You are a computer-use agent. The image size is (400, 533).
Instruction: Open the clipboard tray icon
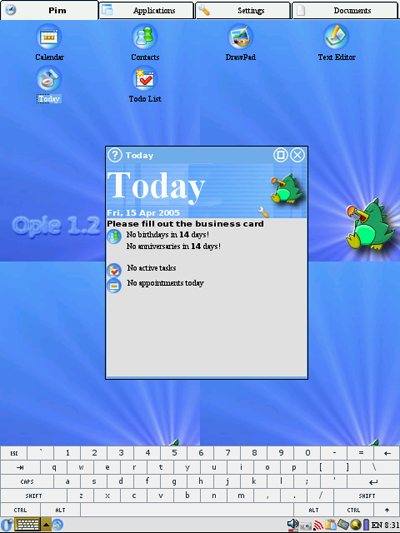coord(330,525)
